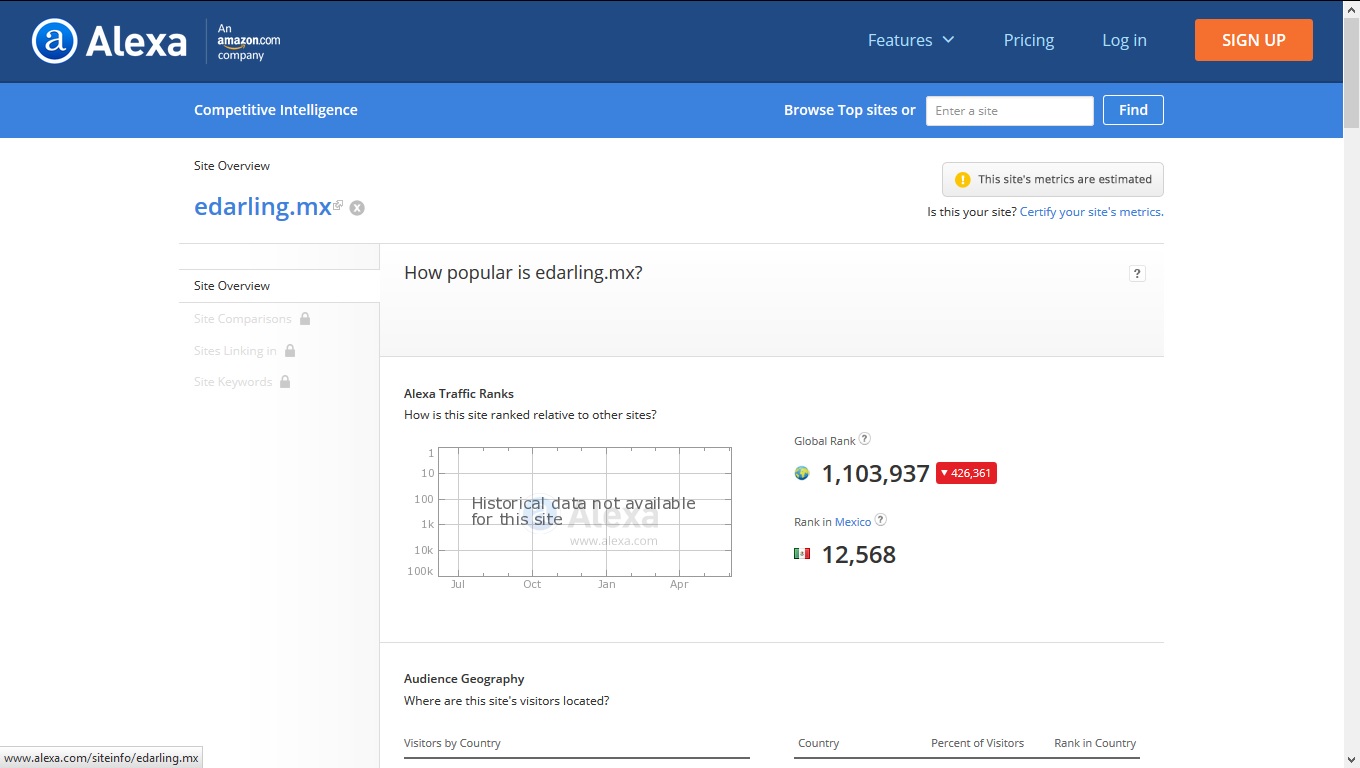
Task: Click the lock icon beside Site Keywords
Action: 285,382
